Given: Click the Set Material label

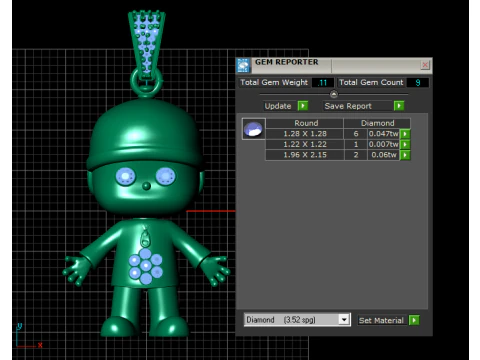Looking at the screenshot, I should (x=381, y=320).
